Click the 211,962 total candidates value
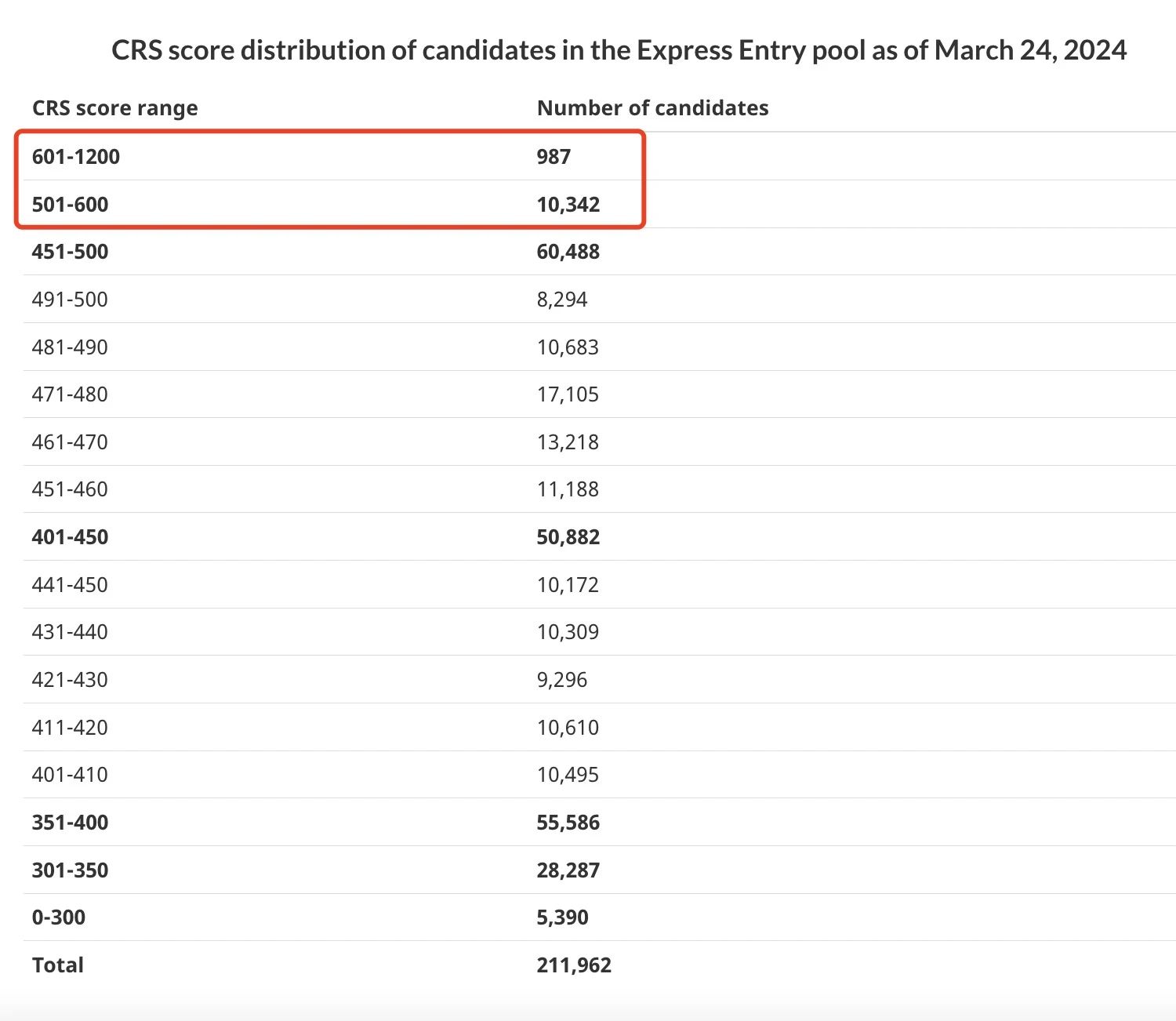The image size is (1176, 1021). (x=574, y=965)
